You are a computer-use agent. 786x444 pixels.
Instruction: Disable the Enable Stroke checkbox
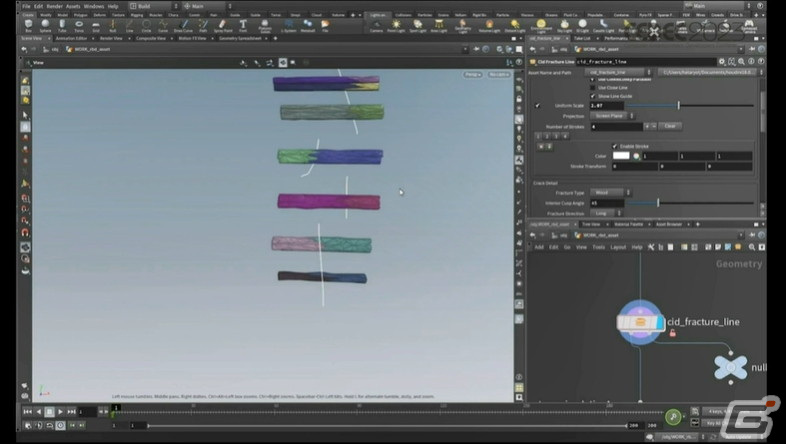pos(615,146)
